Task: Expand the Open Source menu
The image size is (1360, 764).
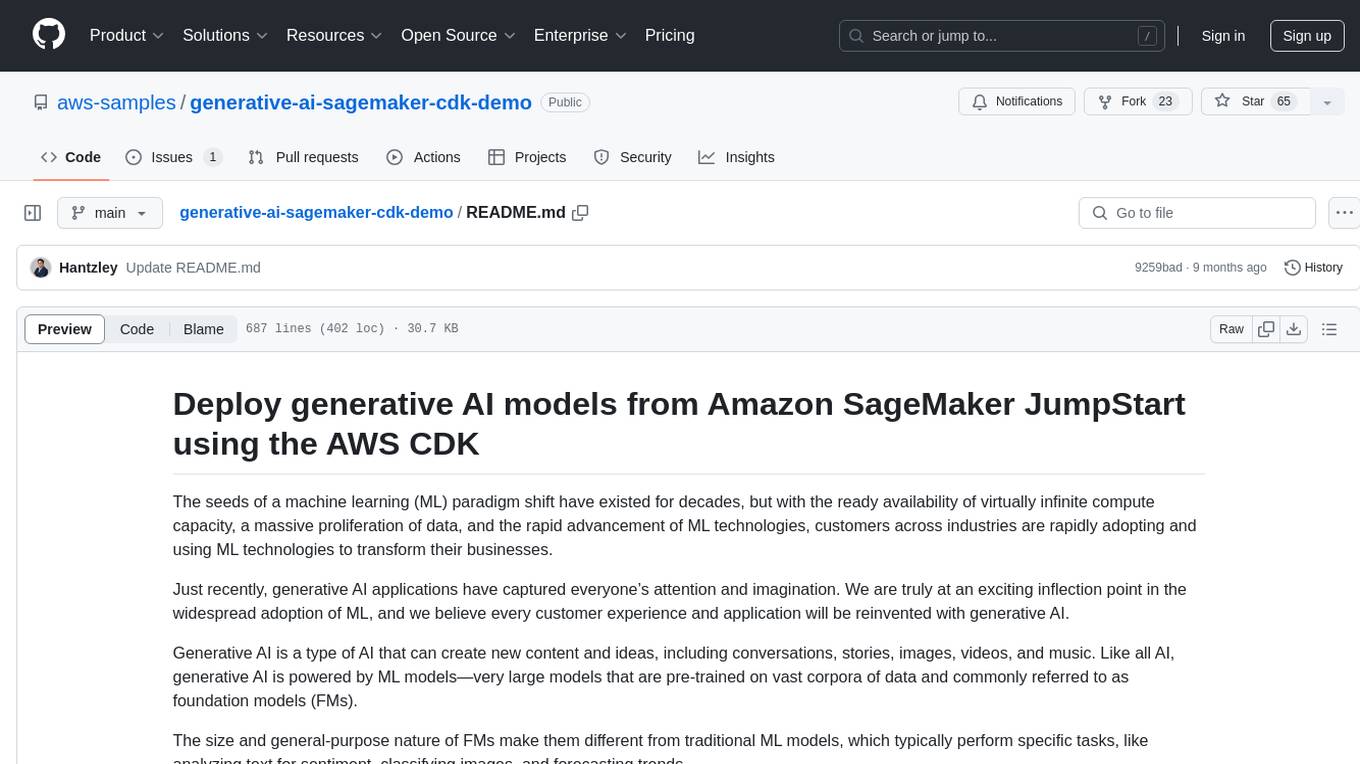Action: point(457,35)
